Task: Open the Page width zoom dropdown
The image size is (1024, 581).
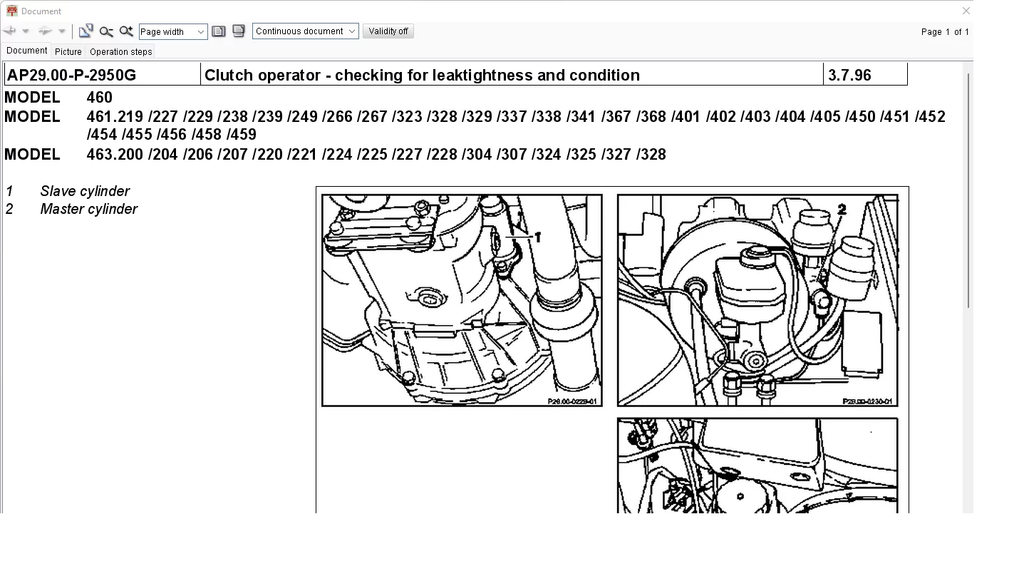Action: pos(173,31)
